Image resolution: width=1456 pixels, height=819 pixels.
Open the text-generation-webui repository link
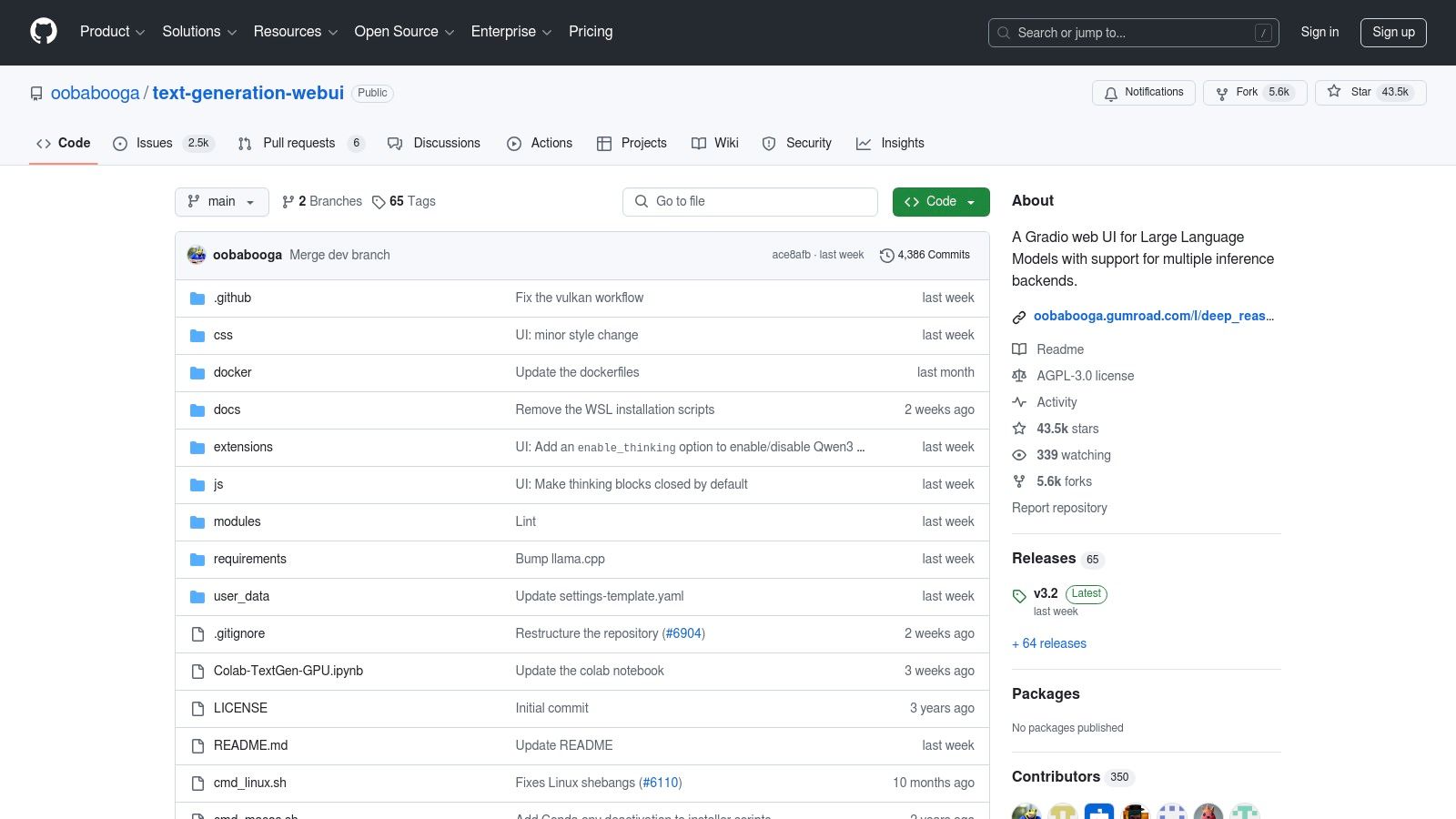coord(248,93)
